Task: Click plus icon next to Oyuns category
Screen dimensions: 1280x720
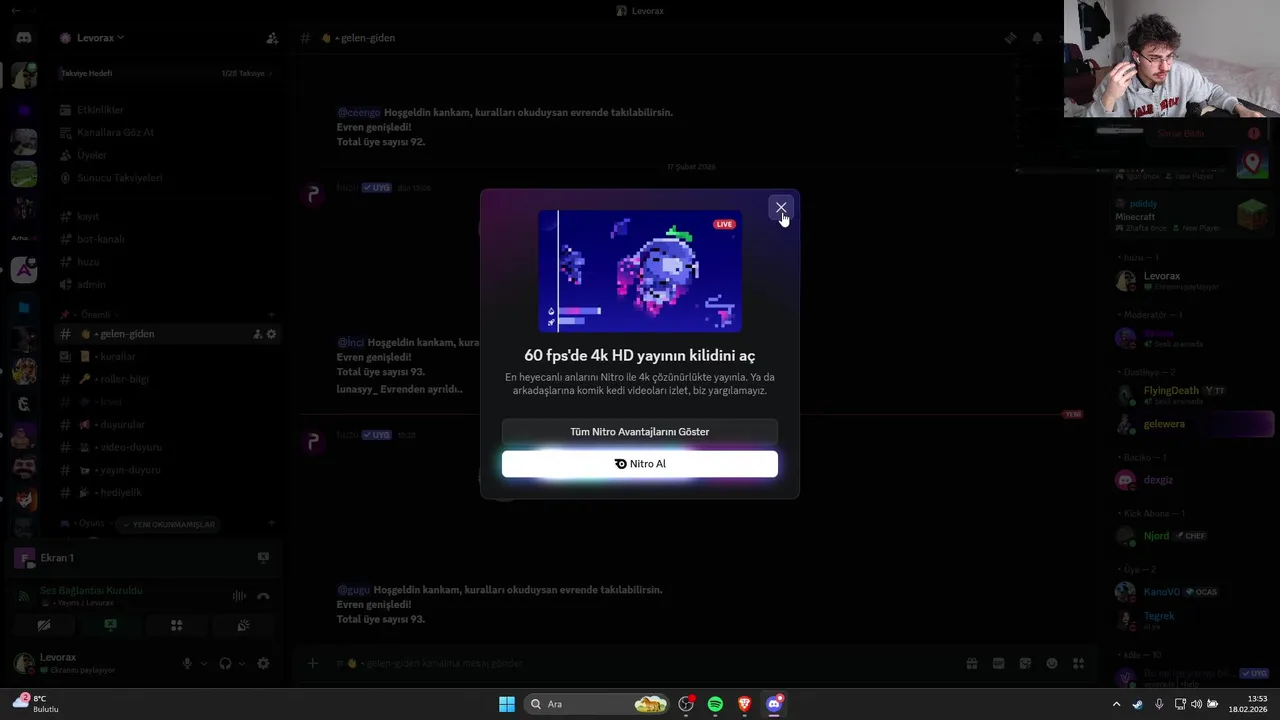Action: tap(271, 523)
